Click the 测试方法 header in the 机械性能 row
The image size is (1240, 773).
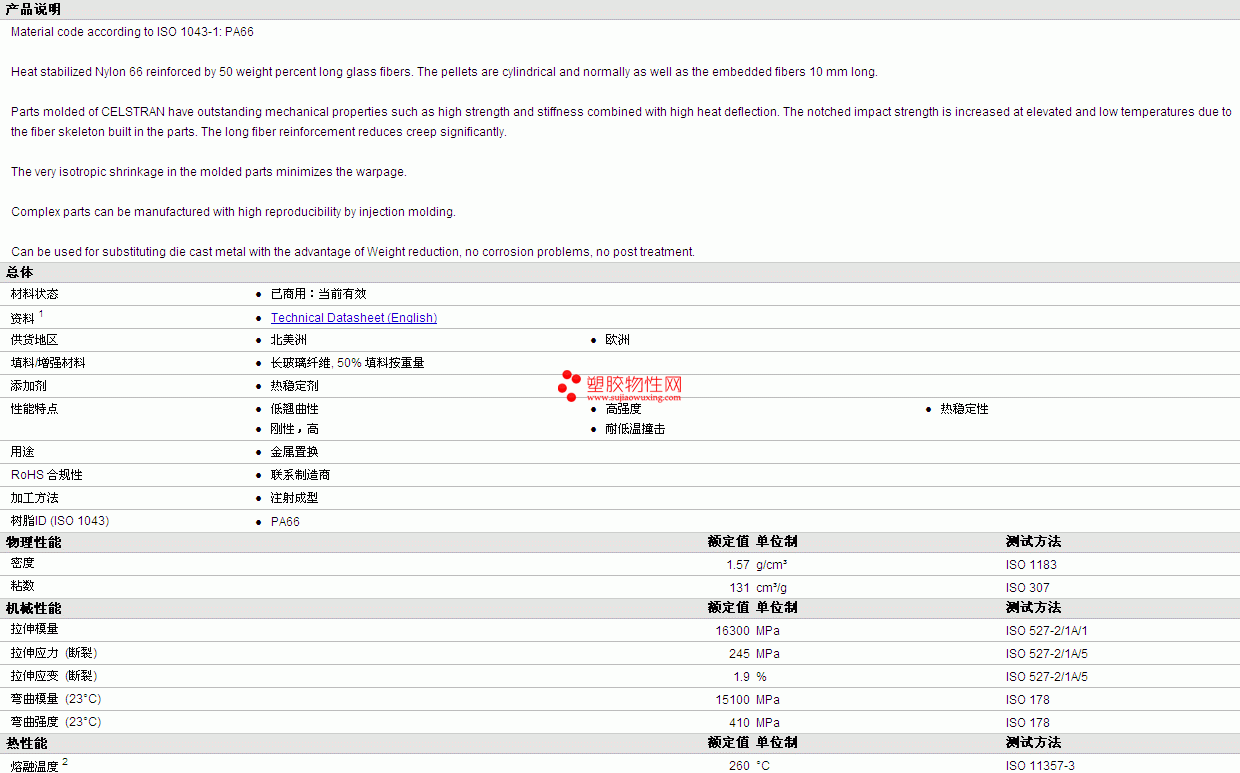[x=1033, y=608]
